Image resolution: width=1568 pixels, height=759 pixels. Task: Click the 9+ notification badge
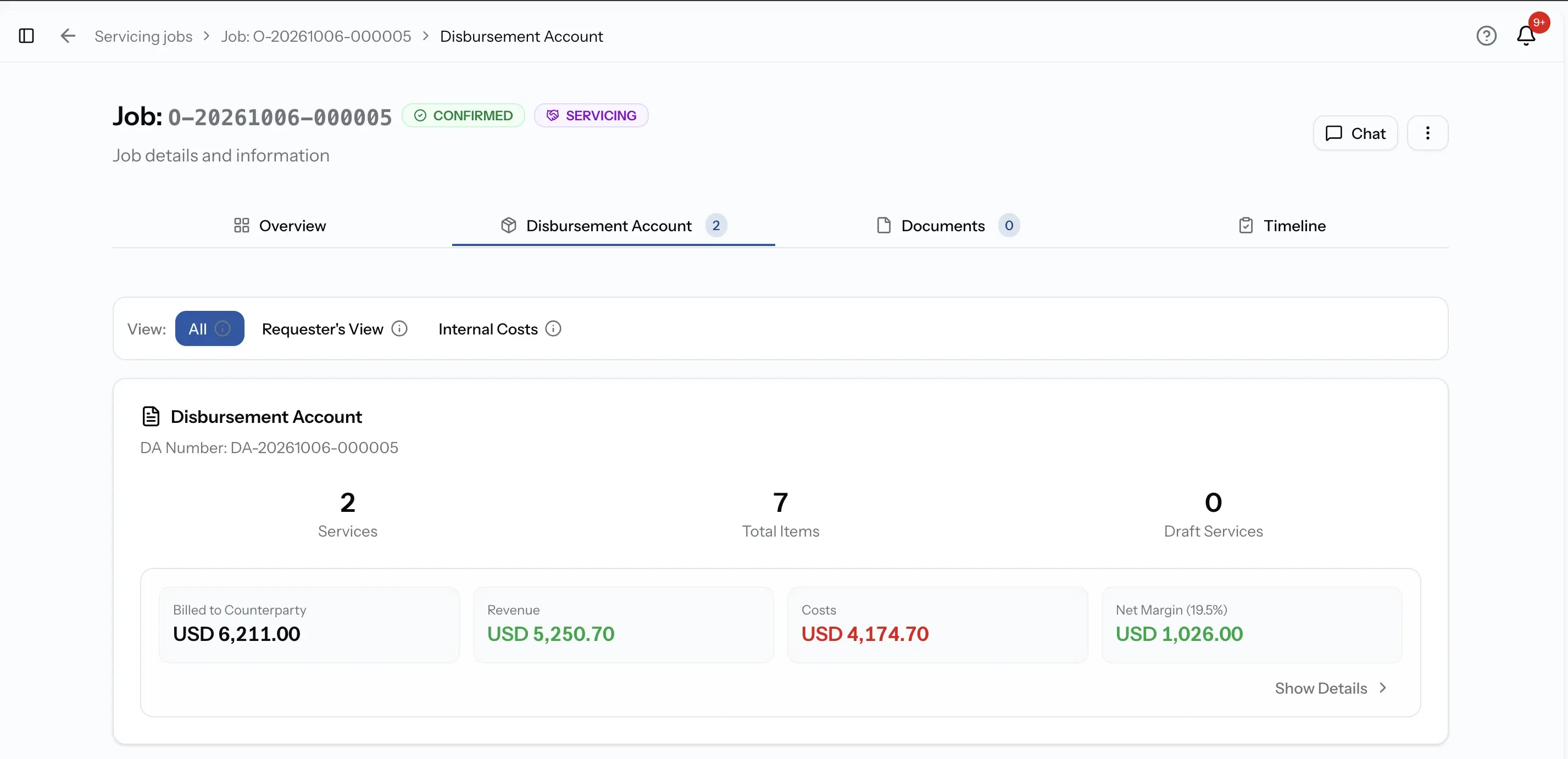click(x=1539, y=23)
